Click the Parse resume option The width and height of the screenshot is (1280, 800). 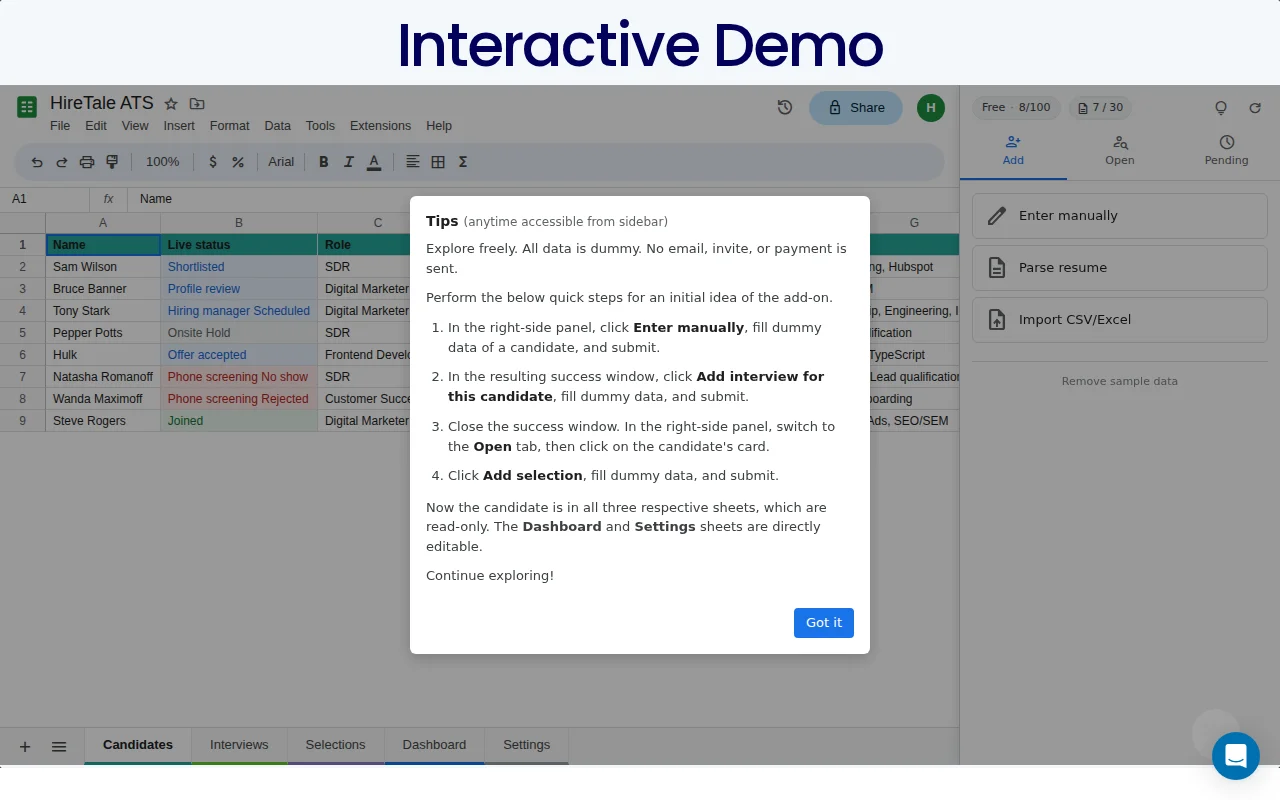[1120, 268]
